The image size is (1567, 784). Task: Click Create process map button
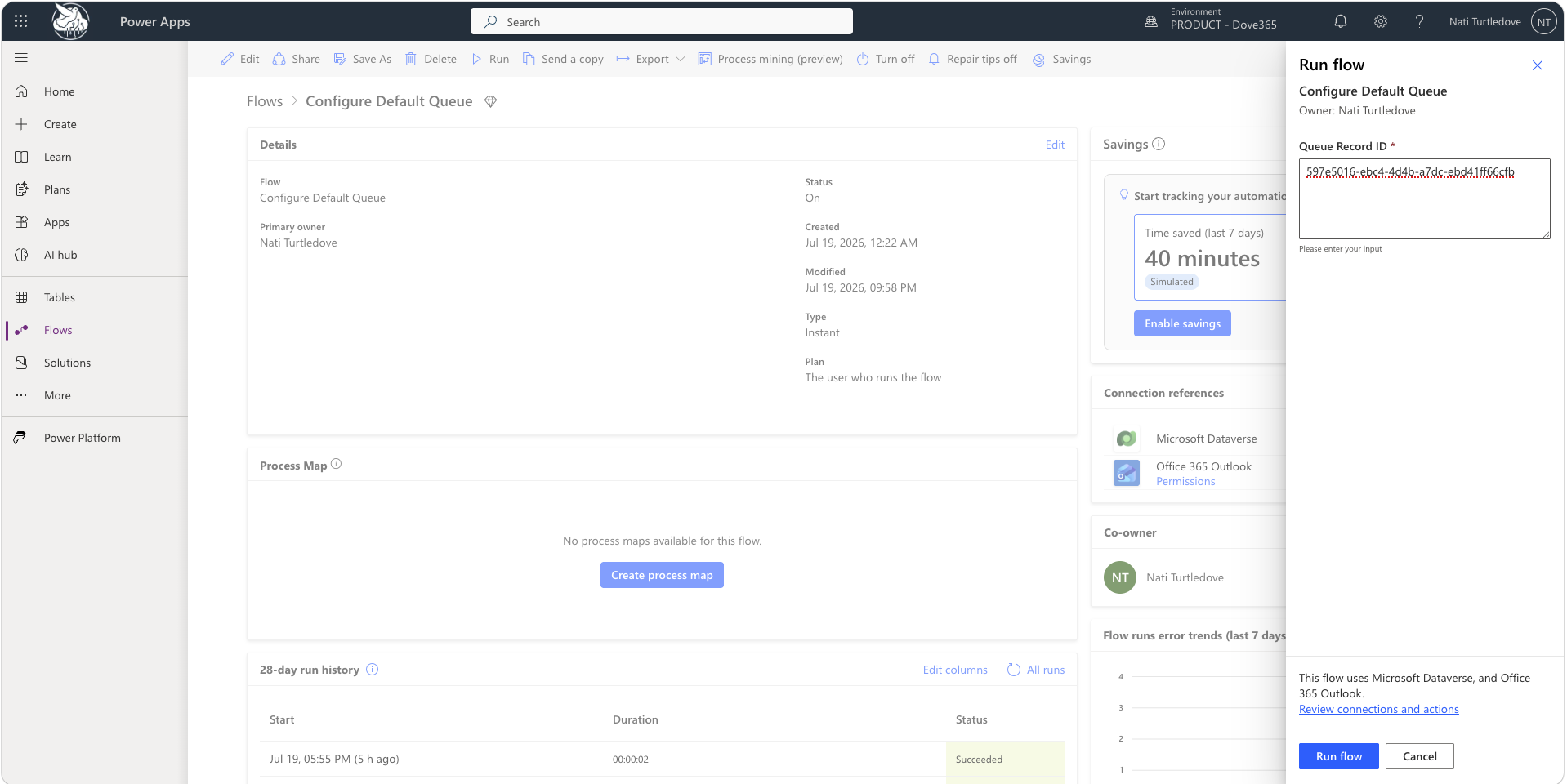pyautogui.click(x=662, y=575)
